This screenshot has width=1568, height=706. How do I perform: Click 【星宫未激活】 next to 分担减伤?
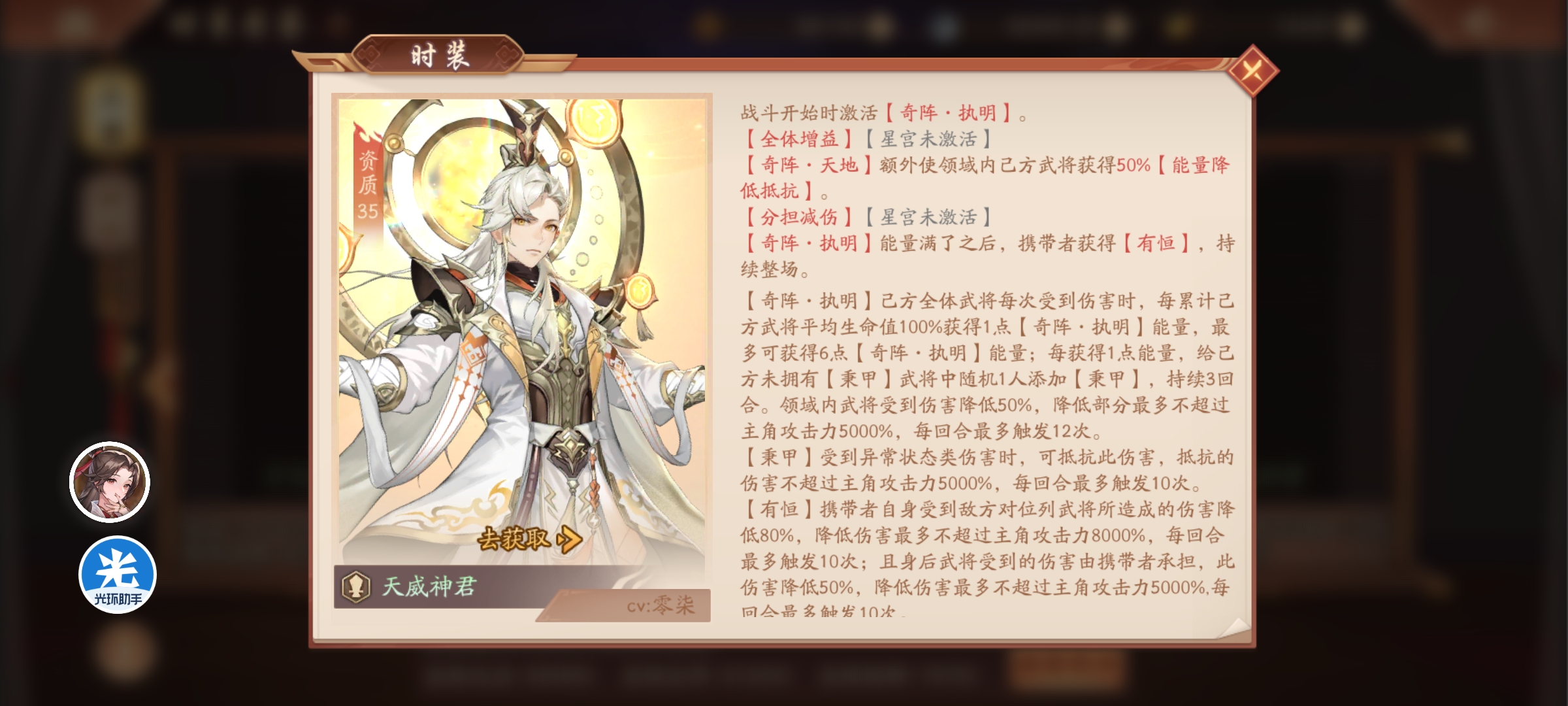pos(928,217)
